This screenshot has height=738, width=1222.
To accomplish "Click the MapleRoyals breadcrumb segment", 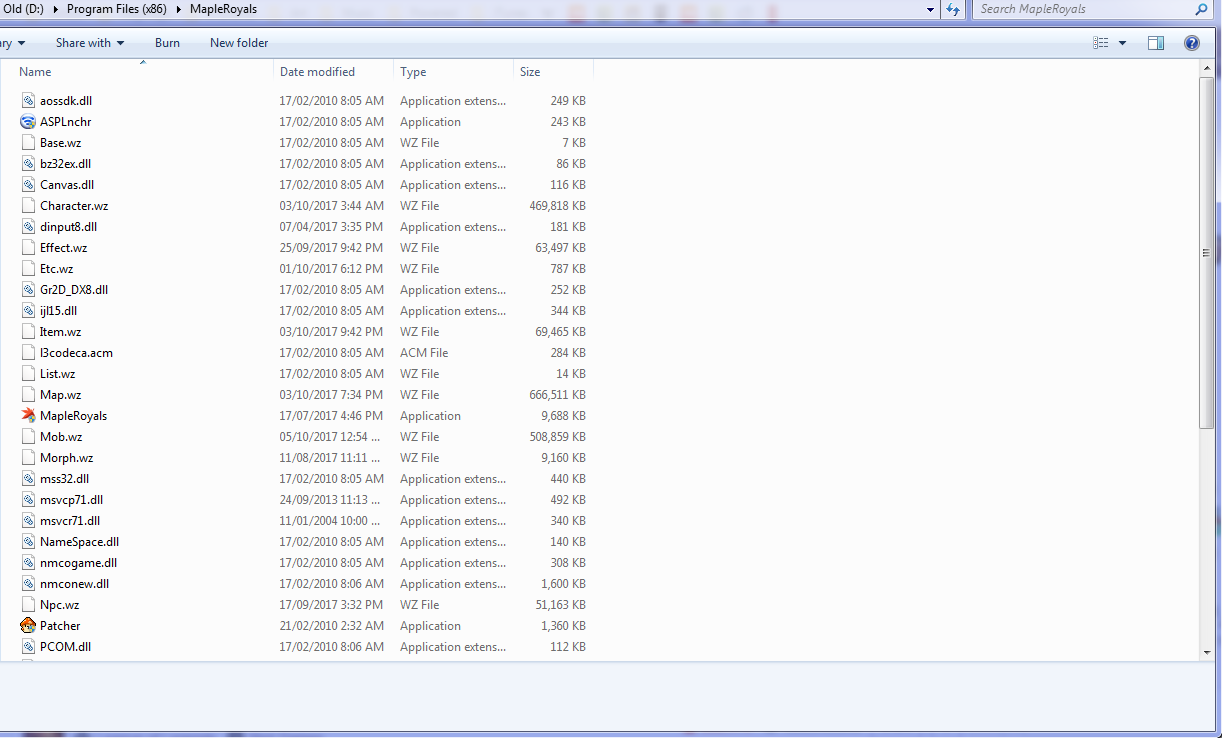I will point(223,9).
